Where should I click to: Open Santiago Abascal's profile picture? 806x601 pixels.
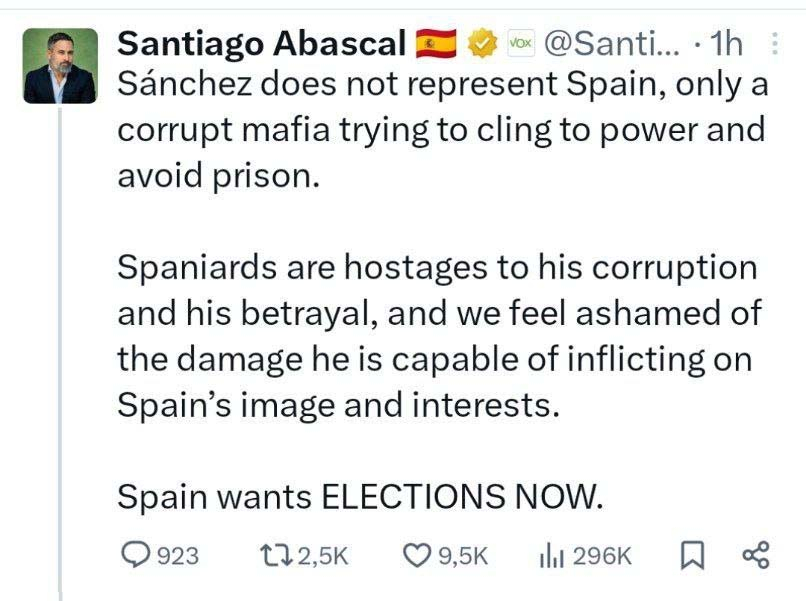[x=60, y=66]
